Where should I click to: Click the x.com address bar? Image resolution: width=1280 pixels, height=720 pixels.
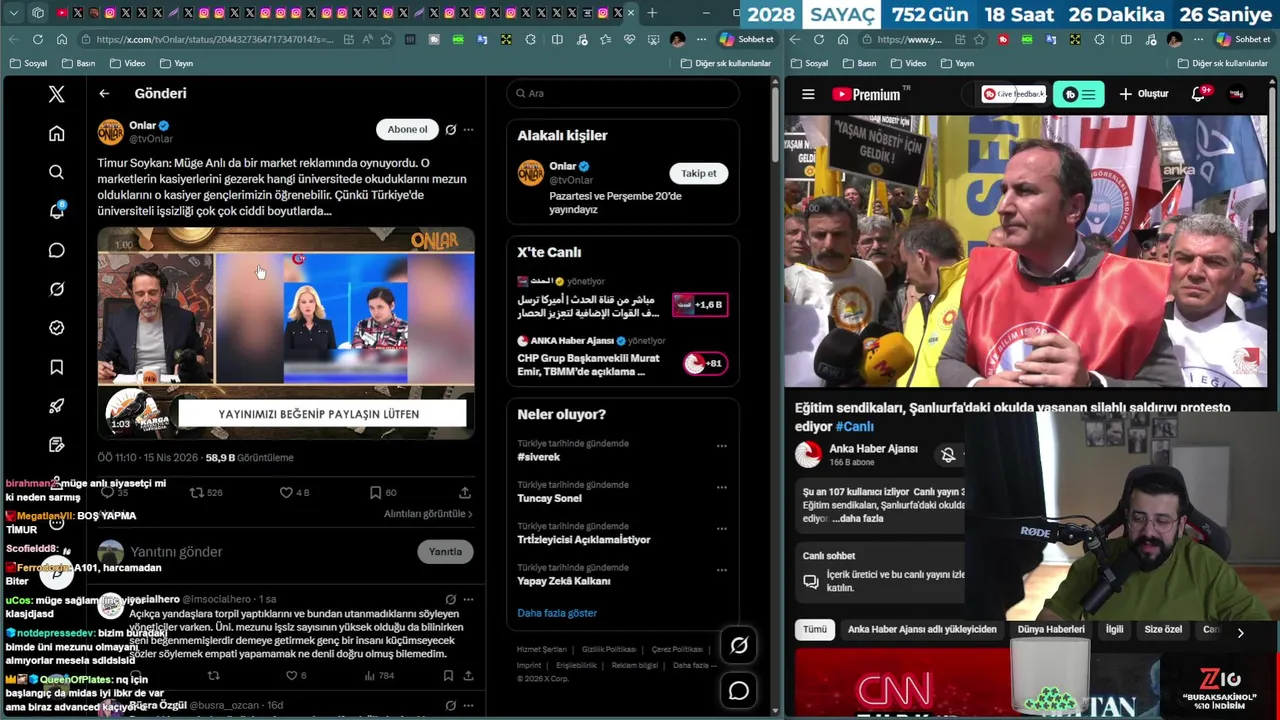pos(215,39)
